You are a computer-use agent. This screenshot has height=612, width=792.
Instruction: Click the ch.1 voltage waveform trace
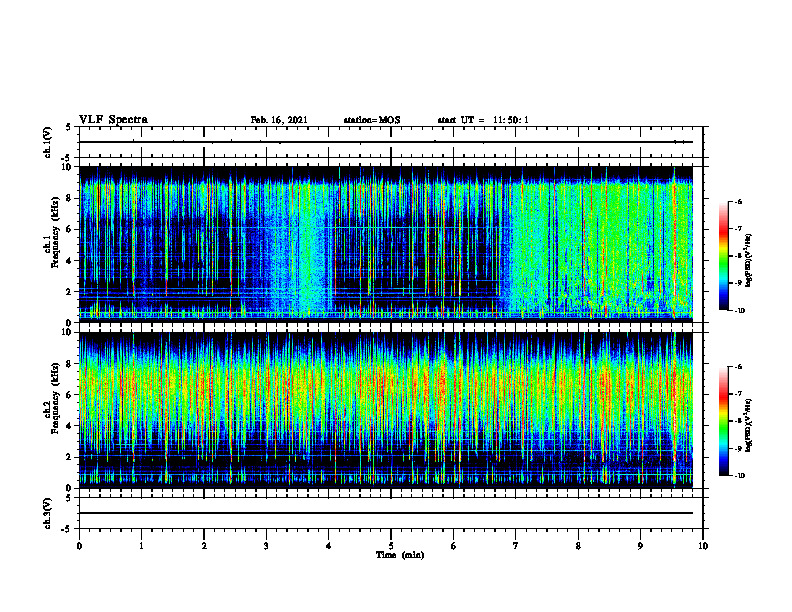pos(386,142)
